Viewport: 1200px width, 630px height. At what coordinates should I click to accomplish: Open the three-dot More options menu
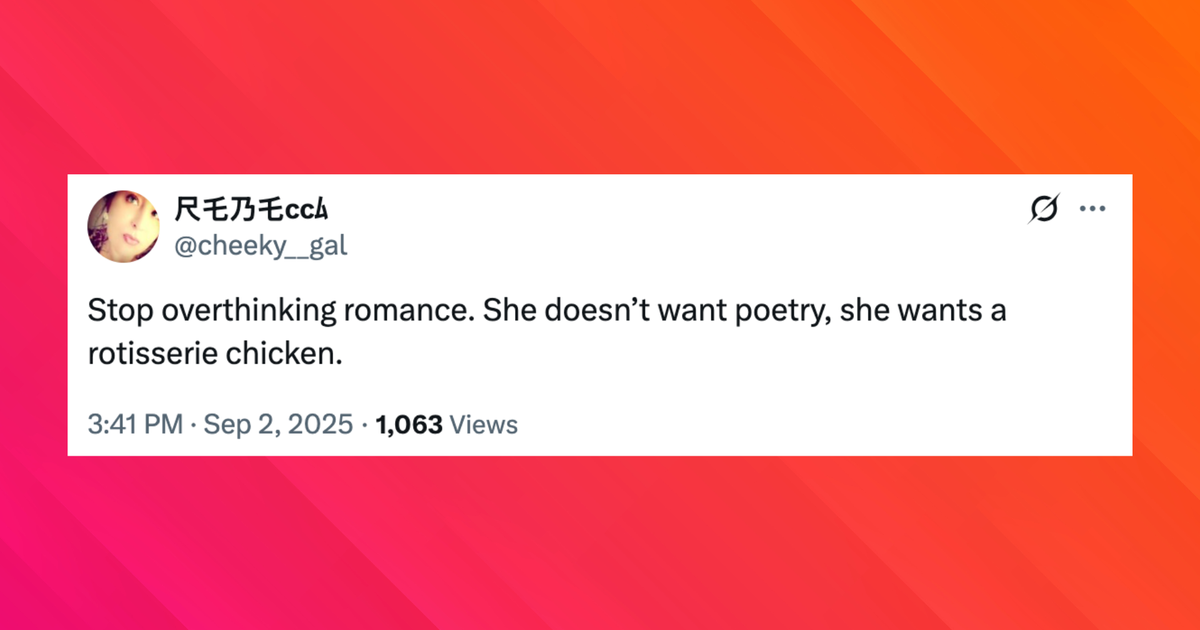pos(1092,209)
